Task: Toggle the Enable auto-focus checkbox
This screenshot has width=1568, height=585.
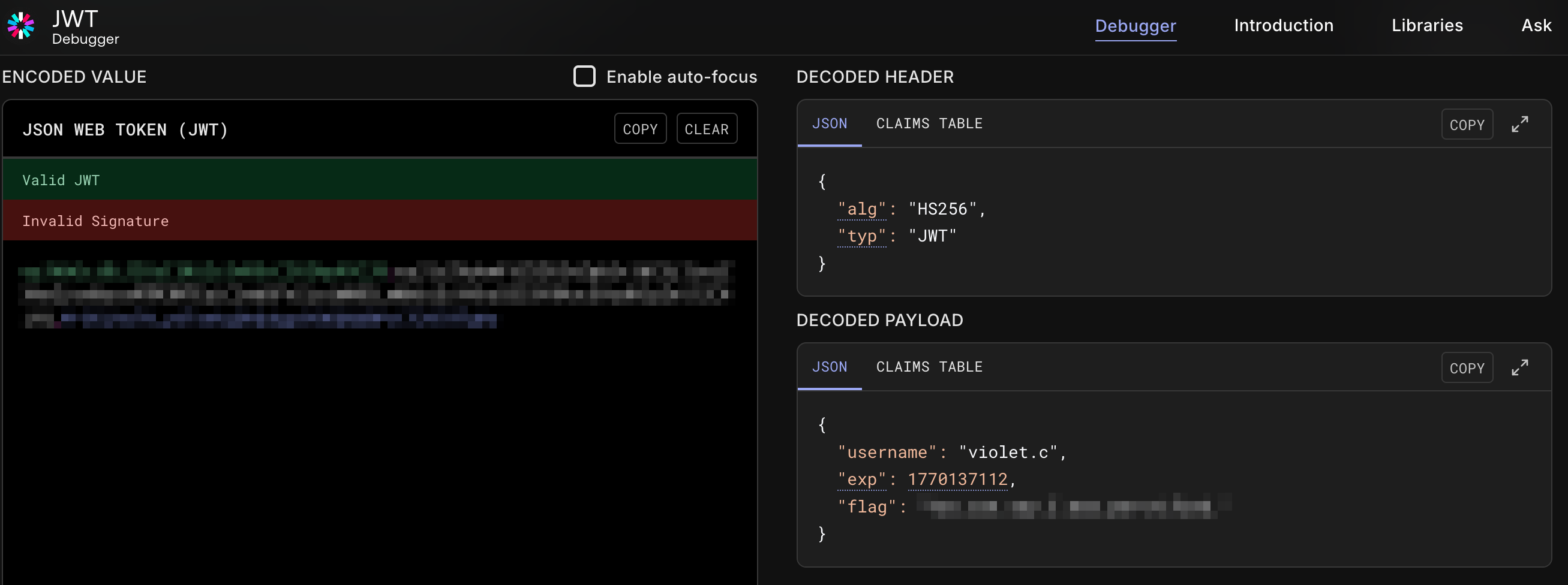Action: 584,77
